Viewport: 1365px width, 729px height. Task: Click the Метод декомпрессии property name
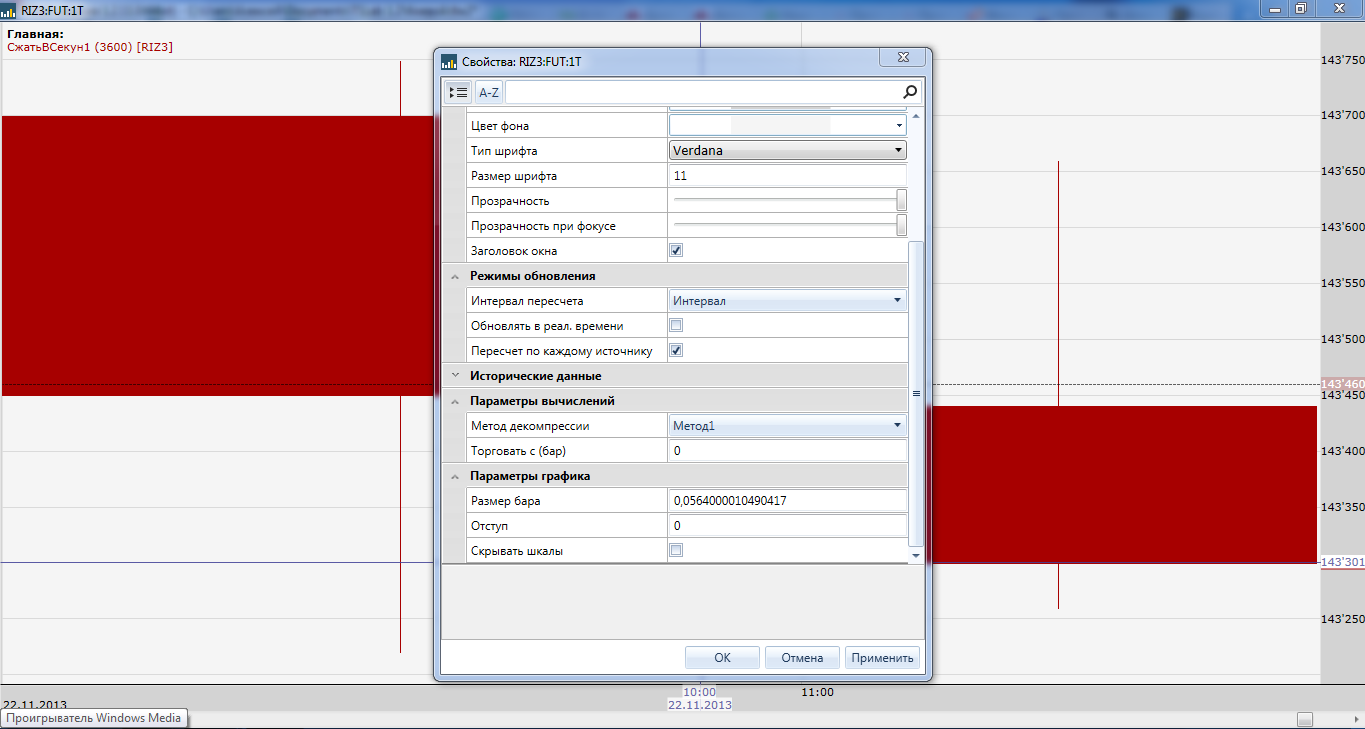click(x=530, y=426)
